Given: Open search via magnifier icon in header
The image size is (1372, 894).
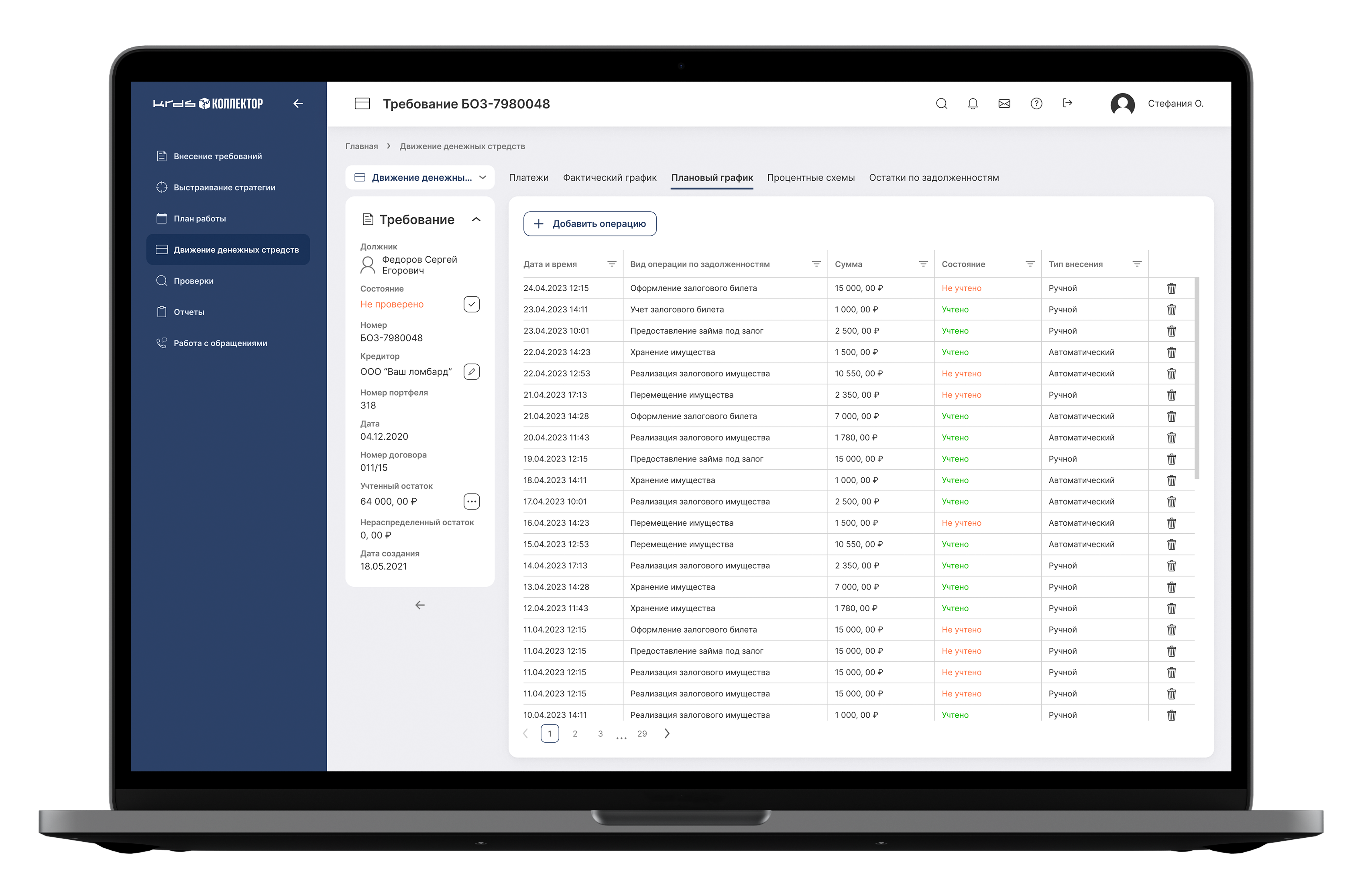Looking at the screenshot, I should coord(941,104).
